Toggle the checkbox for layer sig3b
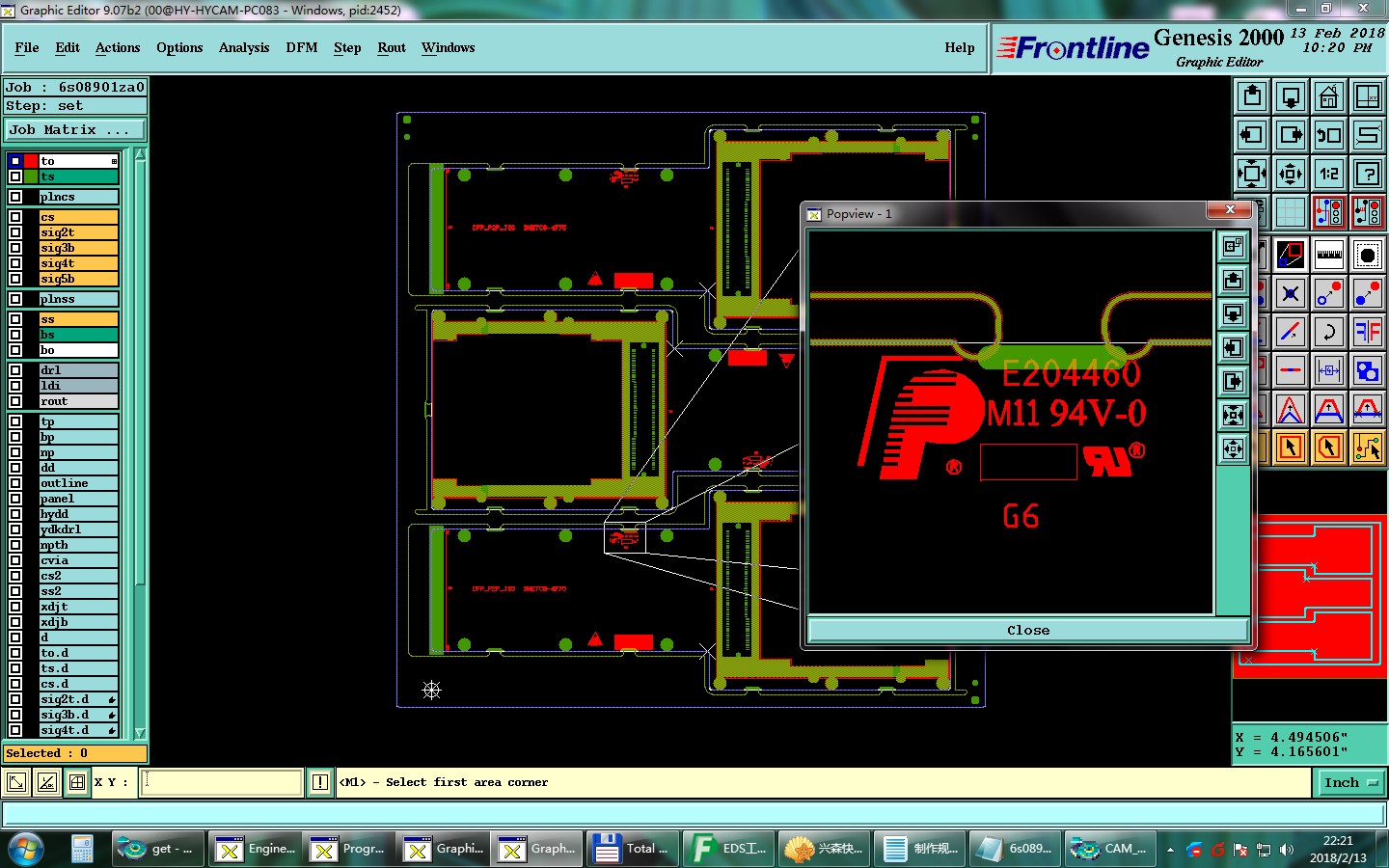Viewport: 1389px width, 868px height. 15,248
